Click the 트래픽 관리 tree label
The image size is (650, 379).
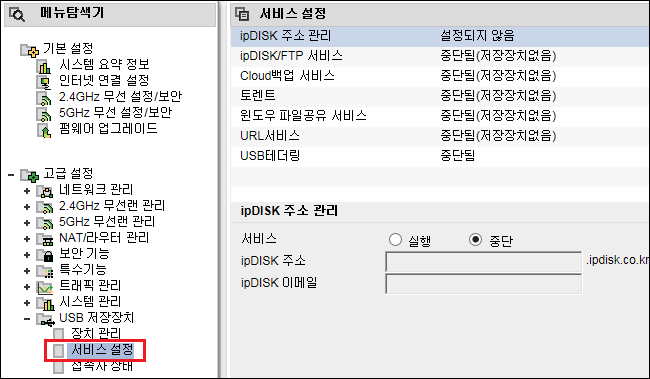point(90,285)
